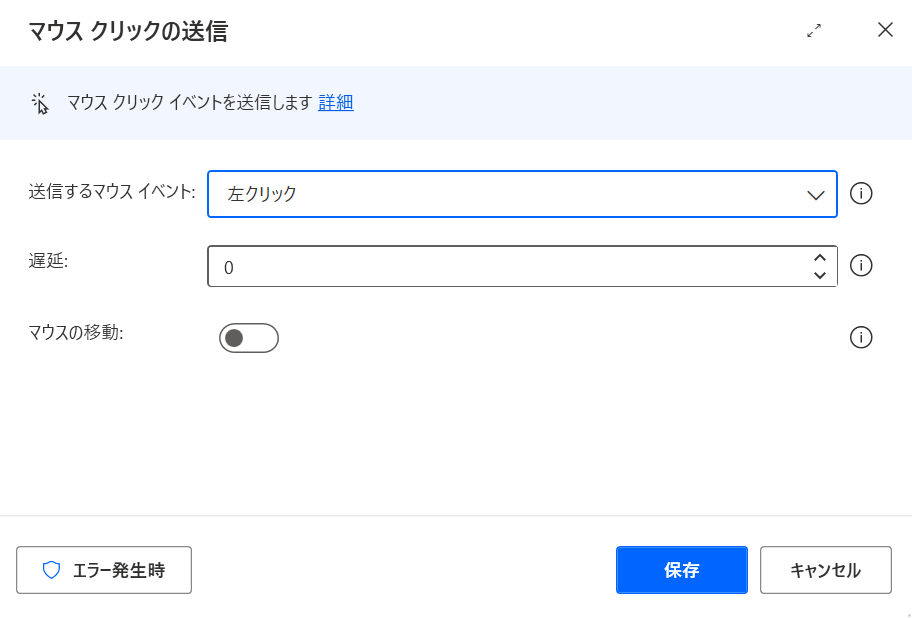Enable the マウスの移動 toggle

point(249,338)
